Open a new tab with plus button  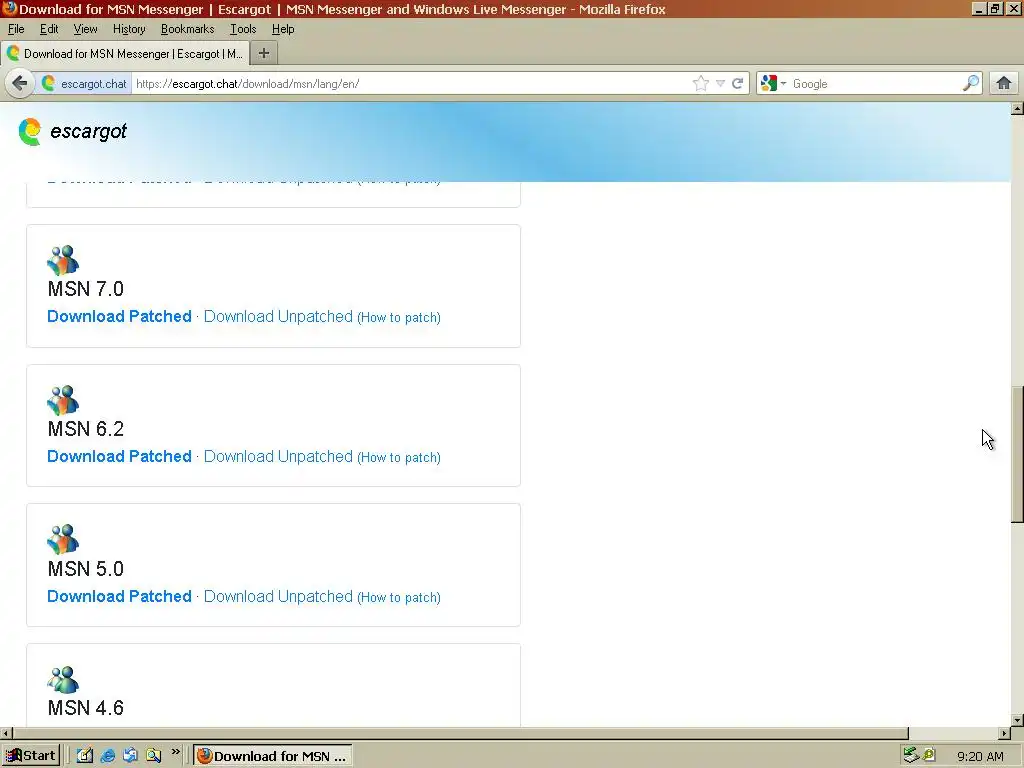264,54
